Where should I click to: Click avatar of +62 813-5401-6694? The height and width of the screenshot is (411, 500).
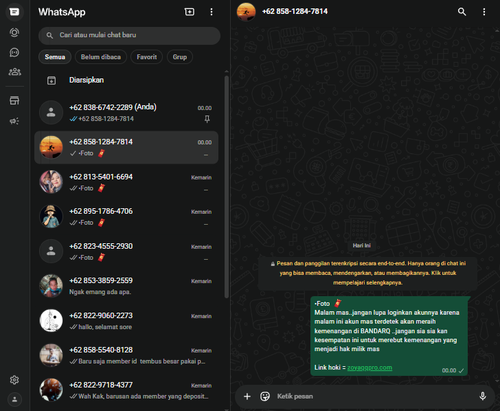point(51,182)
